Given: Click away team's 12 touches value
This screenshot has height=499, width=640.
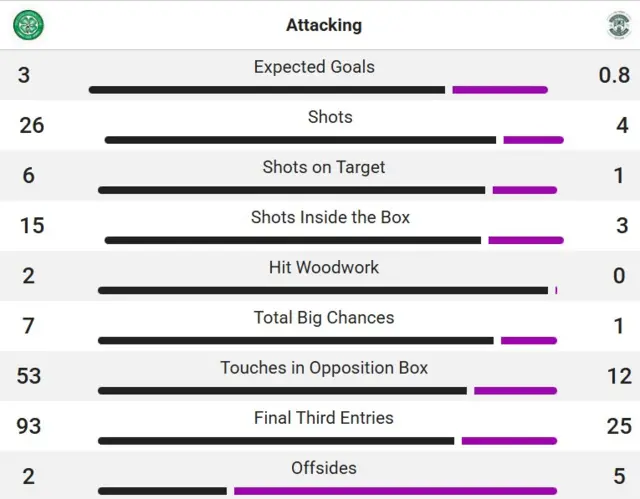Looking at the screenshot, I should coord(619,376).
